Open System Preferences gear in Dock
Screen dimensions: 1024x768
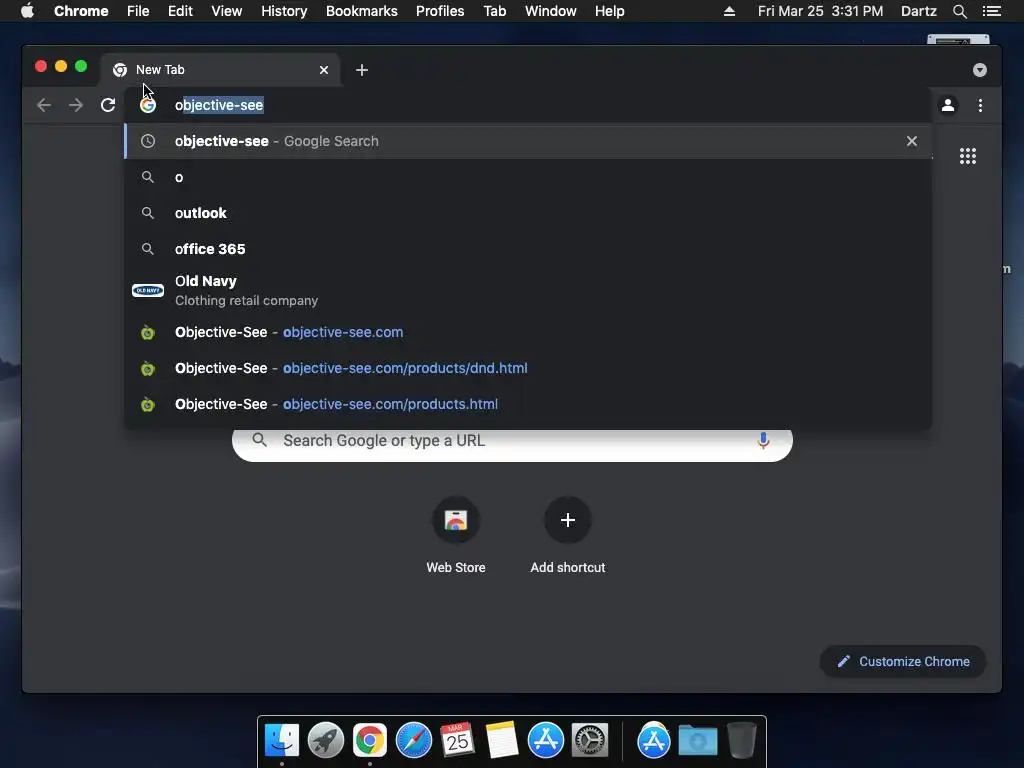pyautogui.click(x=590, y=740)
